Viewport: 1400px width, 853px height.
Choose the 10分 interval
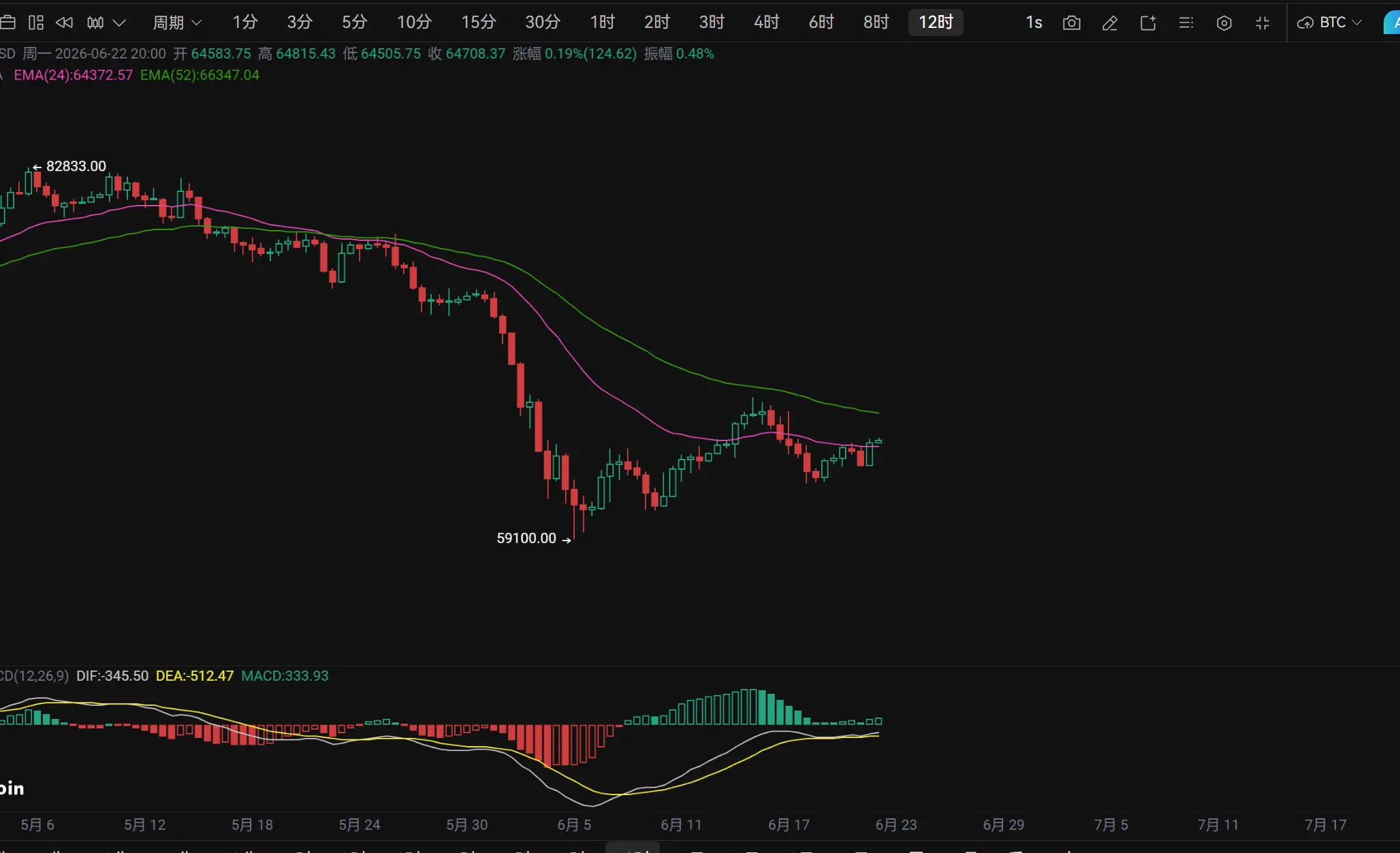click(x=415, y=22)
